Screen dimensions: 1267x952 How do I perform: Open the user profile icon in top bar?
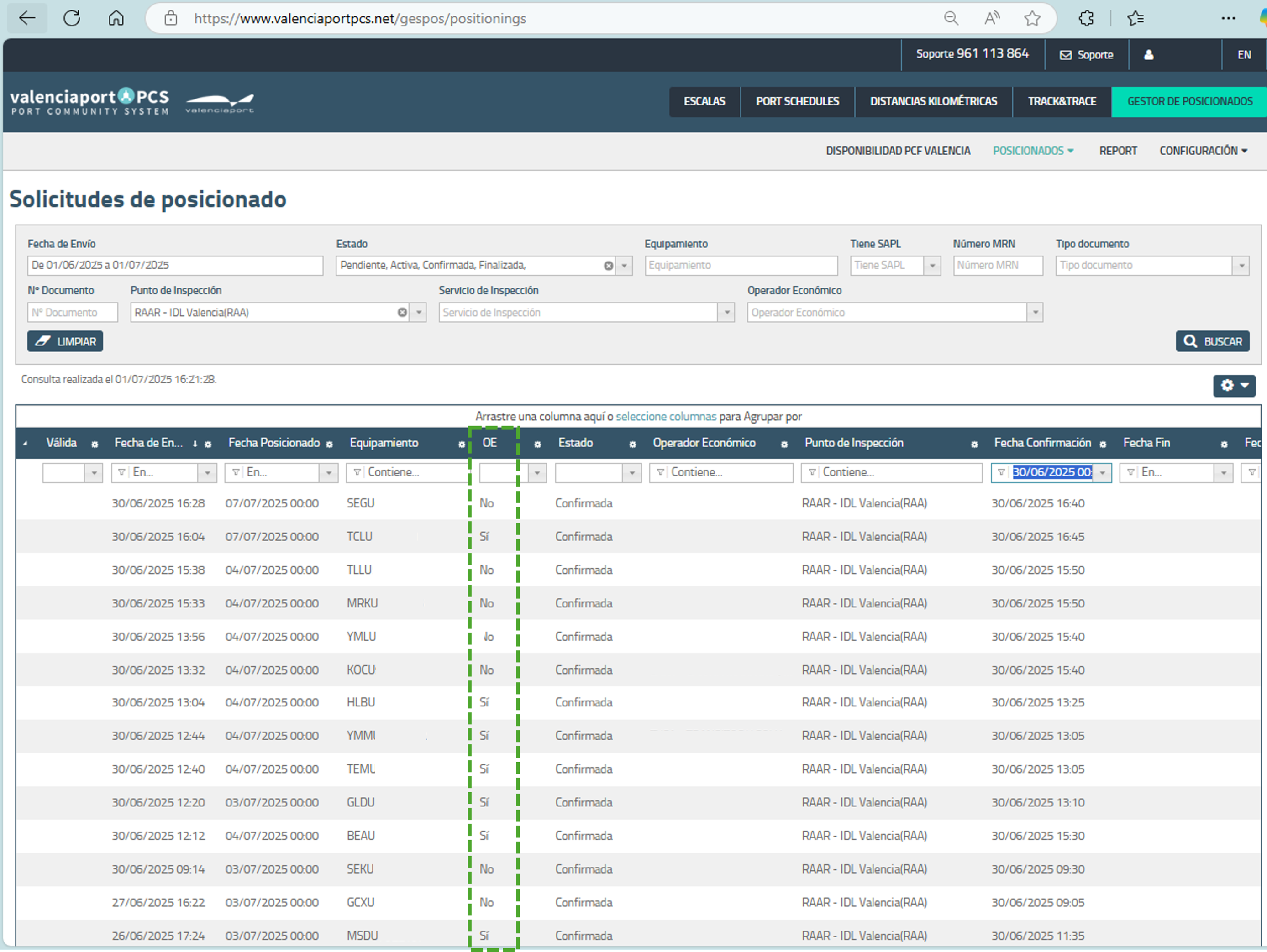[x=1148, y=55]
